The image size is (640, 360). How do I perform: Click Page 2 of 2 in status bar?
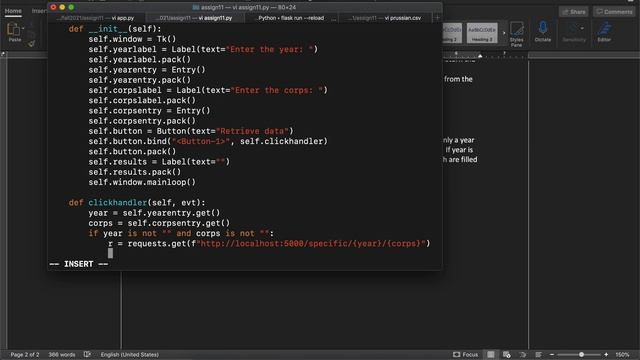click(25, 355)
